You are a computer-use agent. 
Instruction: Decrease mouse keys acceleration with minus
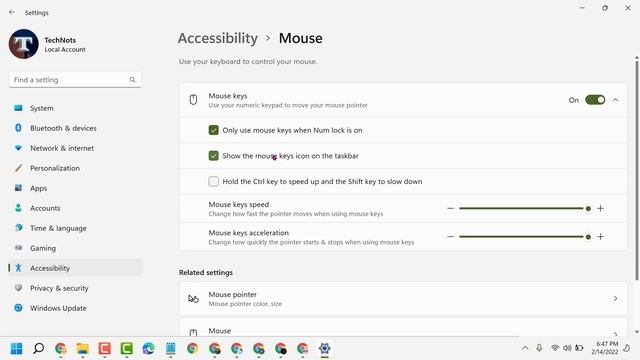coord(450,237)
